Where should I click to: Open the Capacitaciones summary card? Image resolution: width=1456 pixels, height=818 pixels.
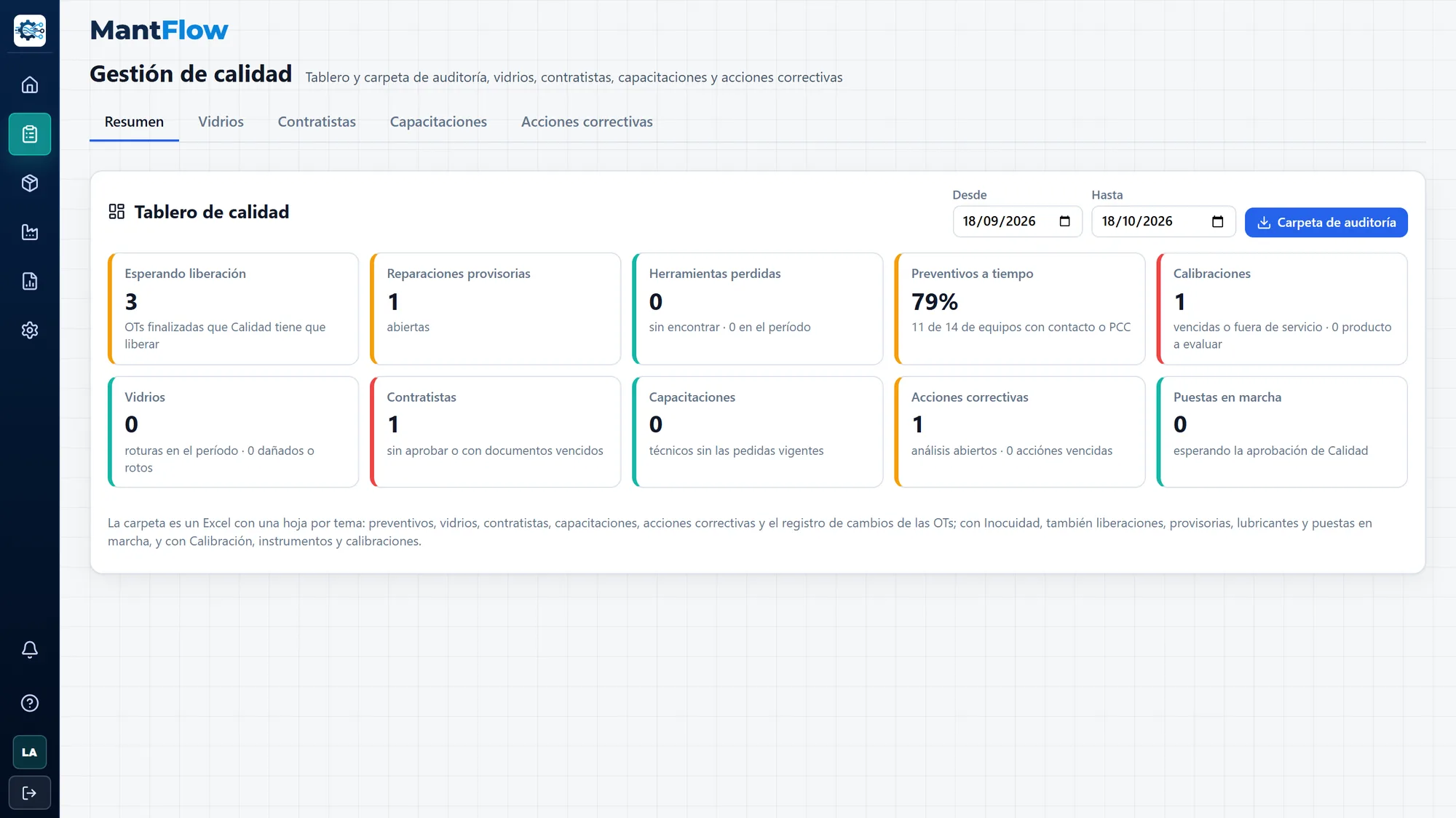(x=757, y=432)
